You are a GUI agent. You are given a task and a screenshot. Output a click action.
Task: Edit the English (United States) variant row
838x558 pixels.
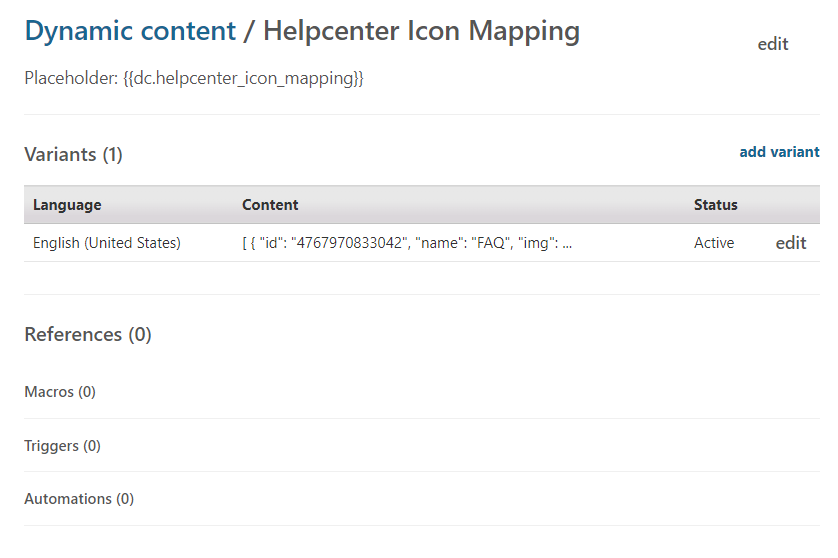pyautogui.click(x=791, y=243)
